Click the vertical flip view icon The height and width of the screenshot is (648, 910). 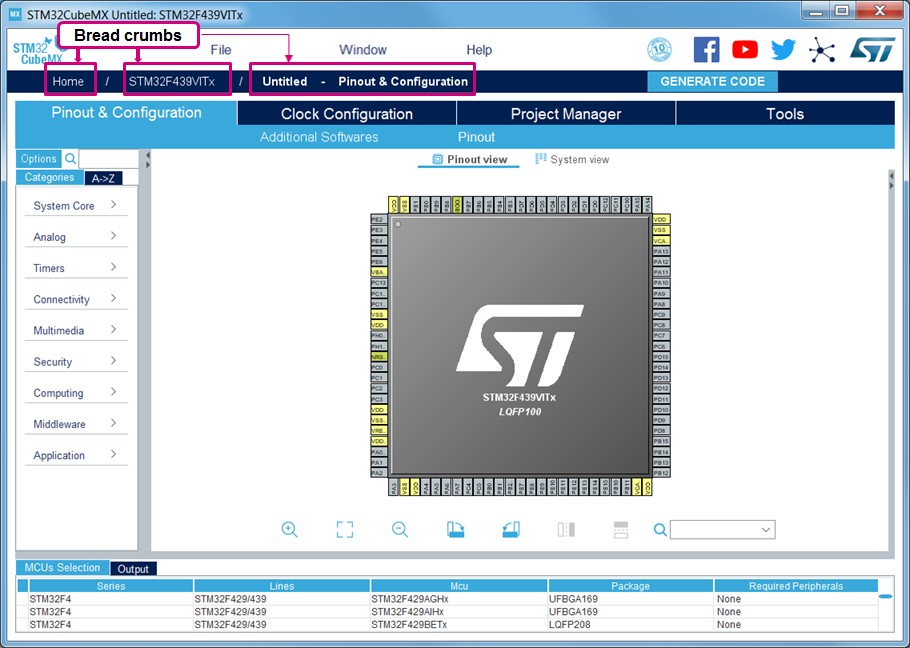[566, 529]
